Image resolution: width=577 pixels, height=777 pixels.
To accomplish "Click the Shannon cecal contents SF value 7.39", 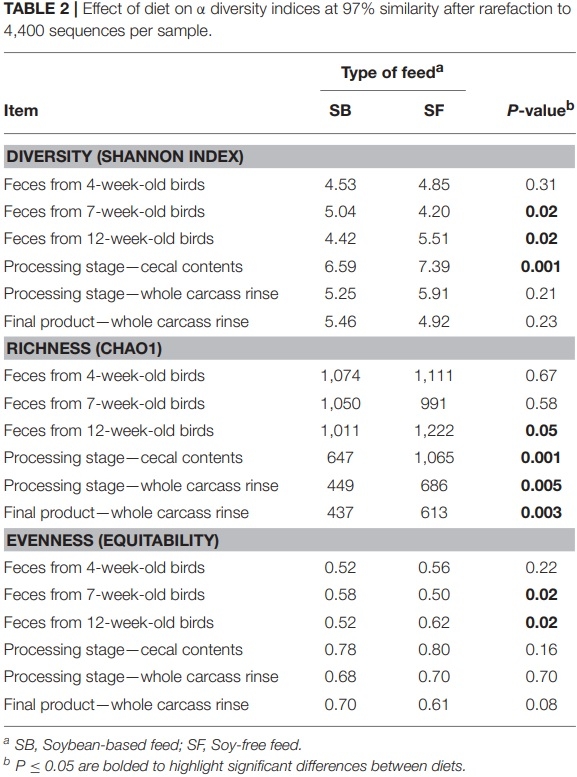I will click(x=434, y=267).
